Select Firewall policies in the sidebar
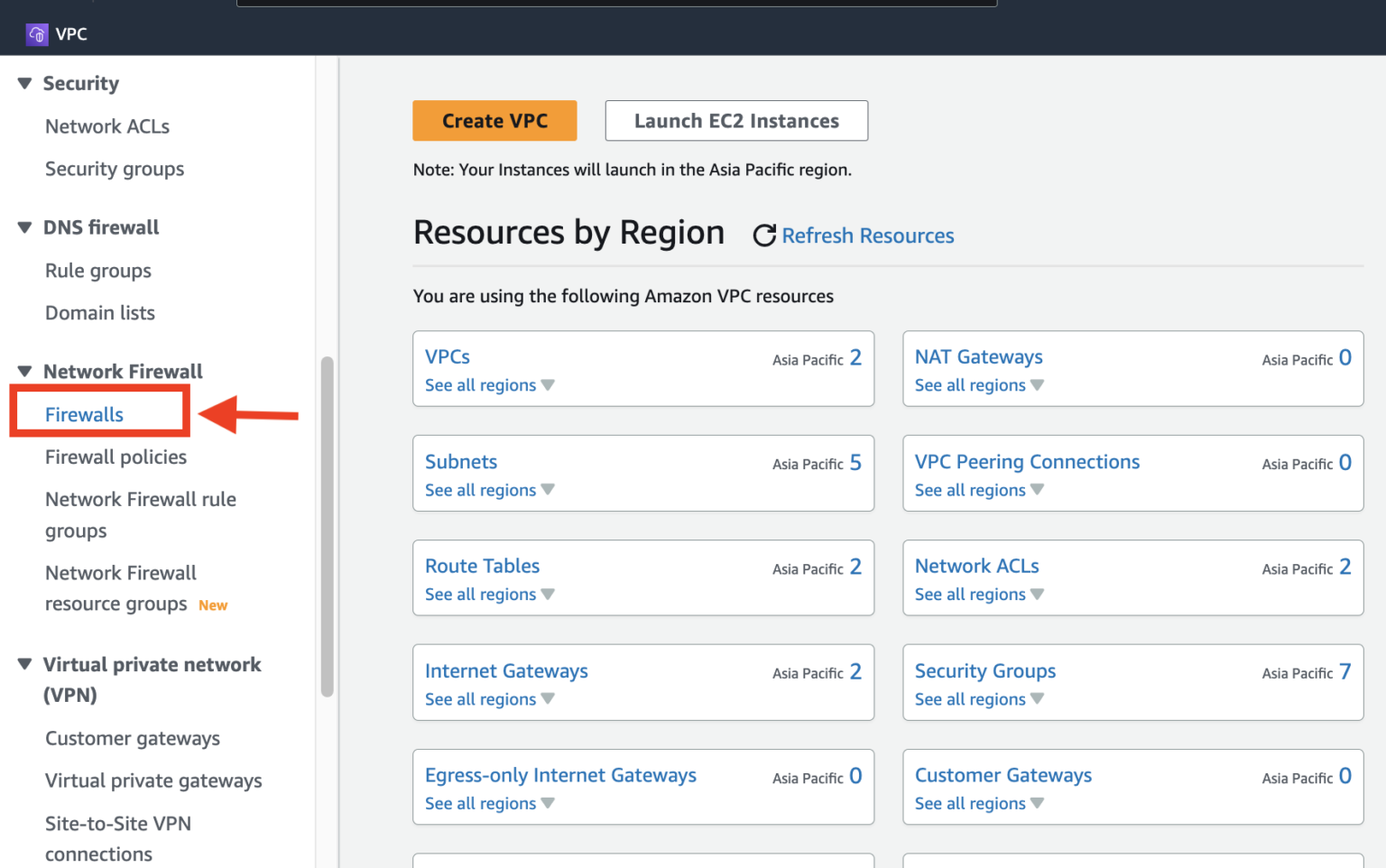1386x868 pixels. 115,457
